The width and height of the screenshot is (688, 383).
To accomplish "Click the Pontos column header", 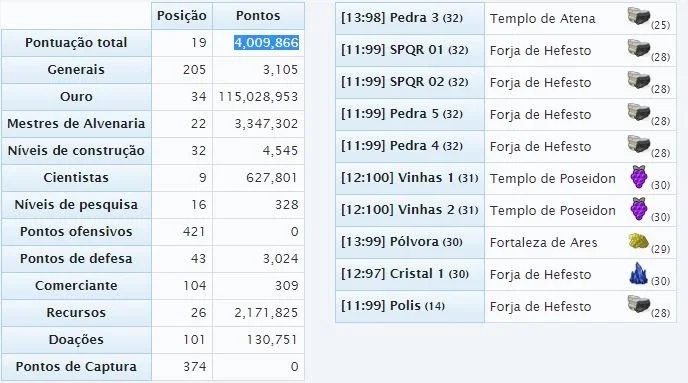I will [x=258, y=16].
